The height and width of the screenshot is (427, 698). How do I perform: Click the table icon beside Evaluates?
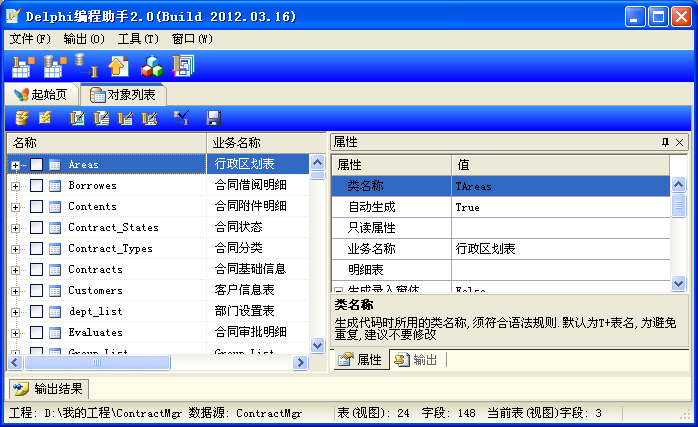55,333
